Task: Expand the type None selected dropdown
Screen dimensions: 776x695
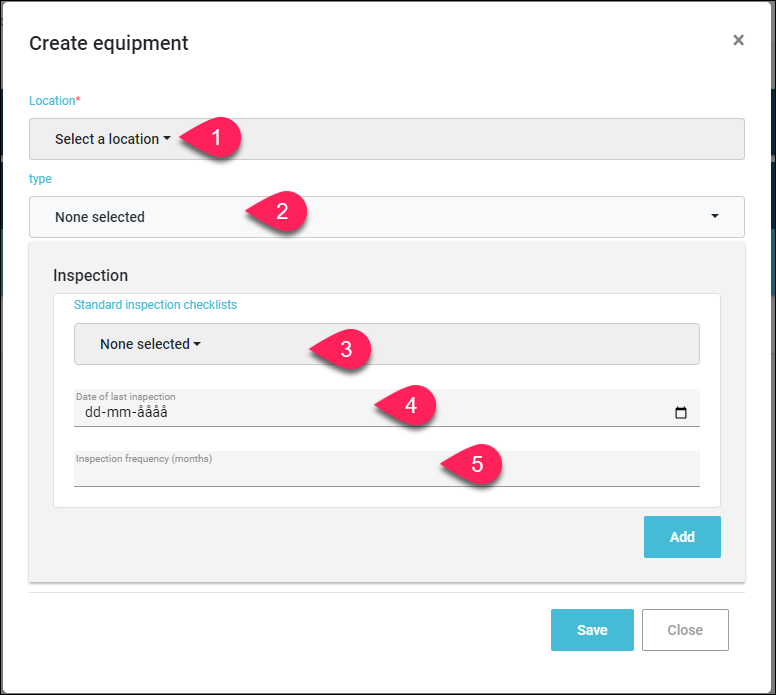Action: pyautogui.click(x=387, y=217)
